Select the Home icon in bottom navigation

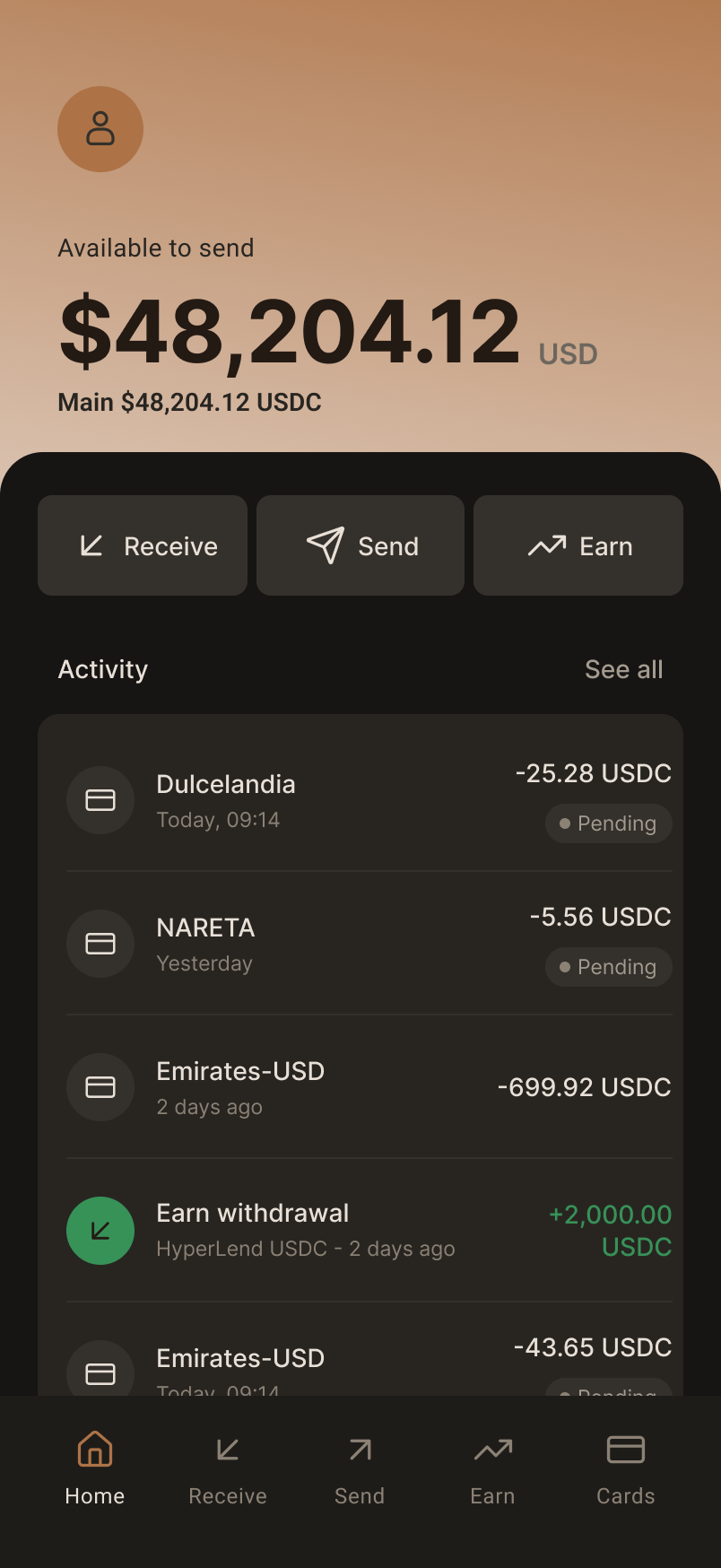[95, 1449]
